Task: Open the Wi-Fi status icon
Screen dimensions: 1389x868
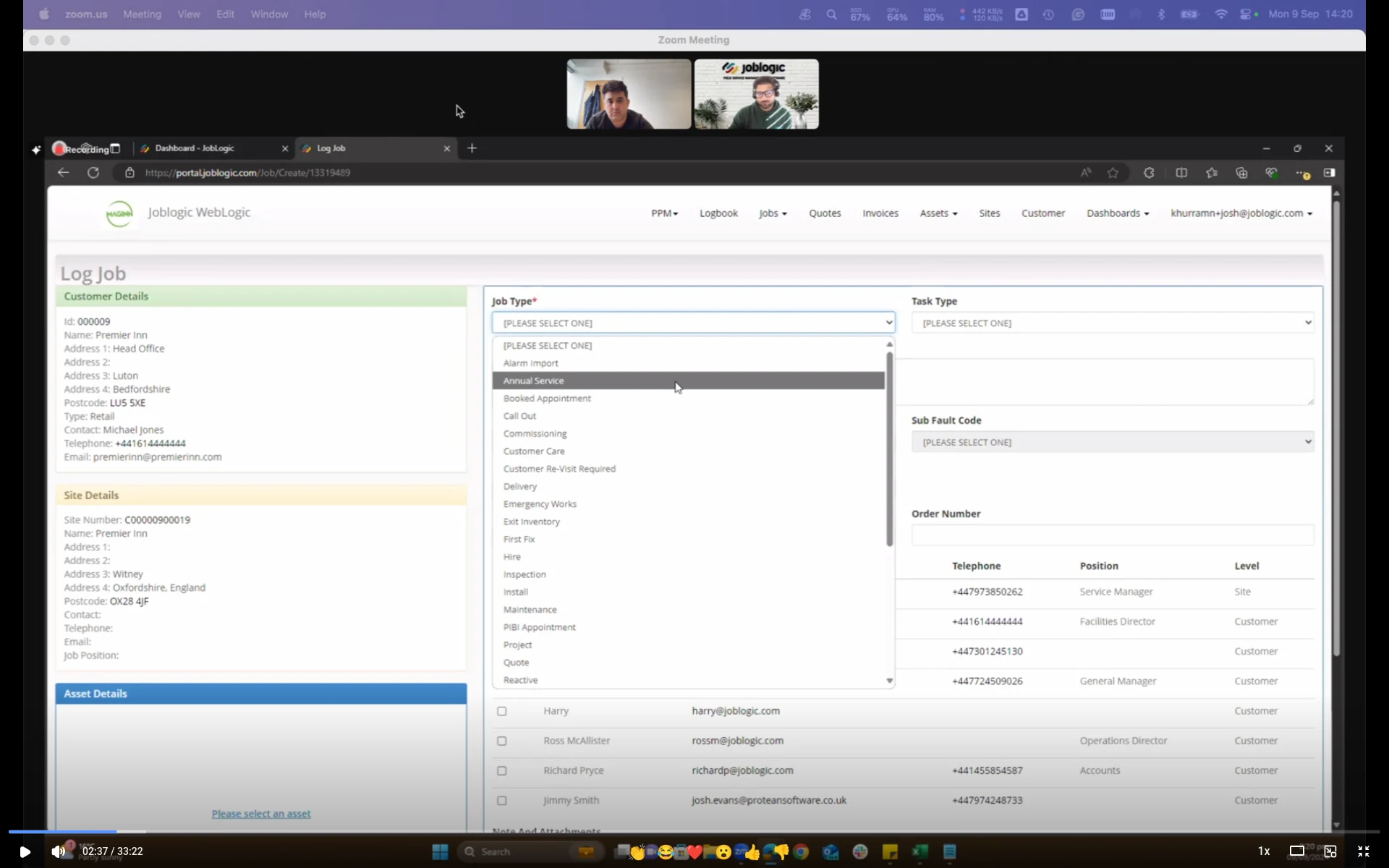Action: click(1220, 14)
